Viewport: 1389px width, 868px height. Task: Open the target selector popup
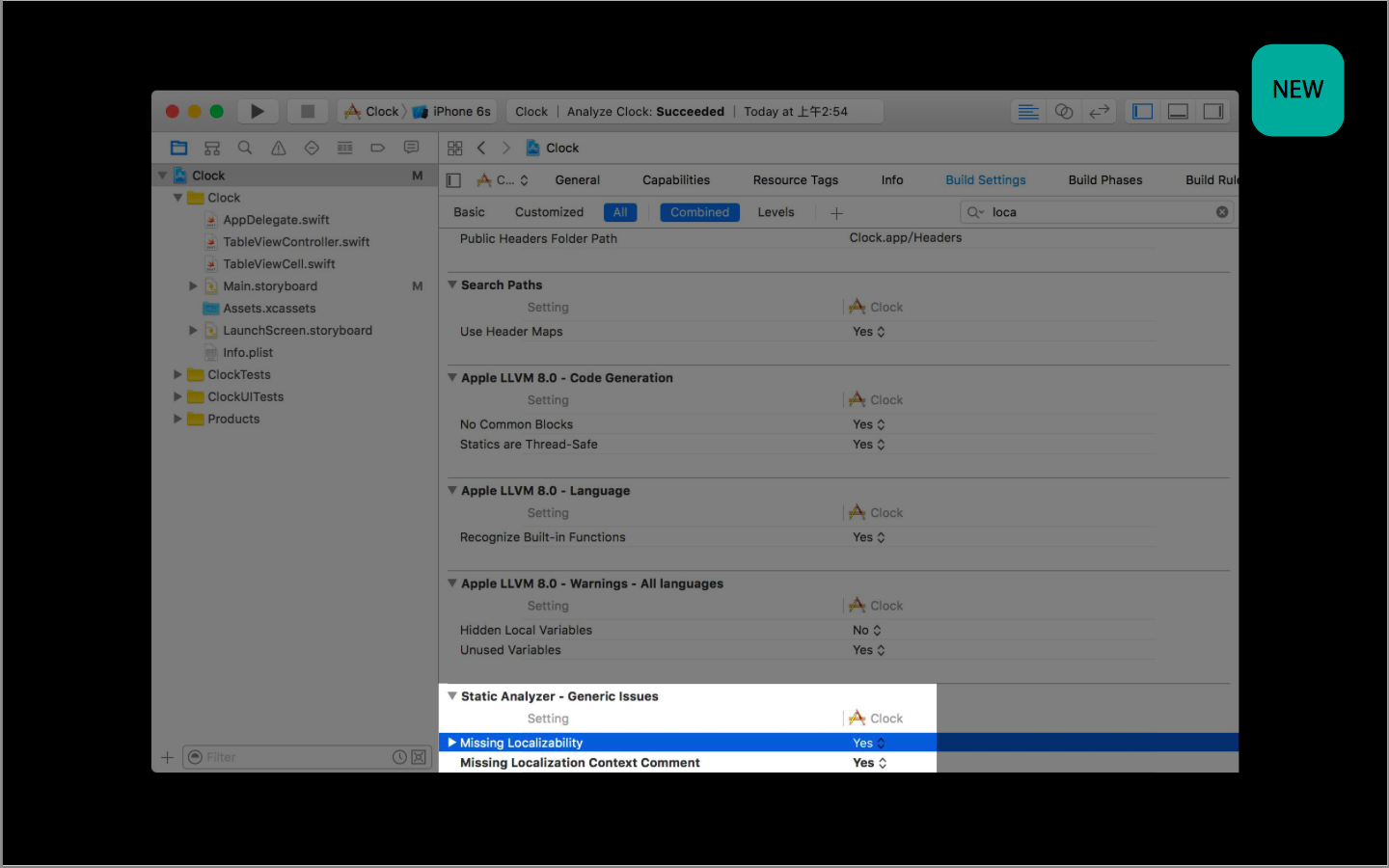click(504, 180)
